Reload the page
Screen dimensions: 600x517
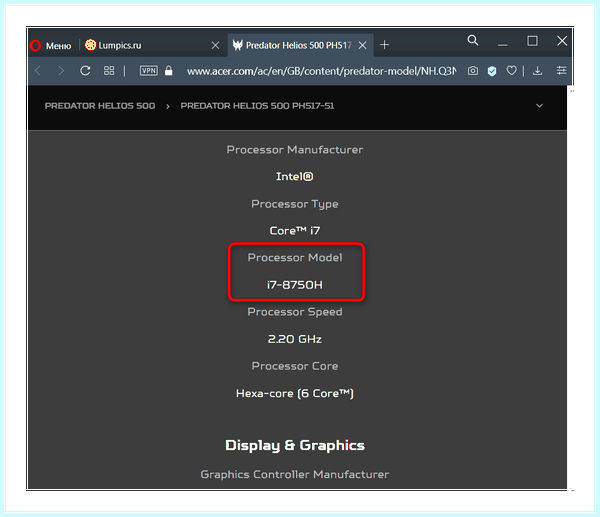pyautogui.click(x=85, y=71)
